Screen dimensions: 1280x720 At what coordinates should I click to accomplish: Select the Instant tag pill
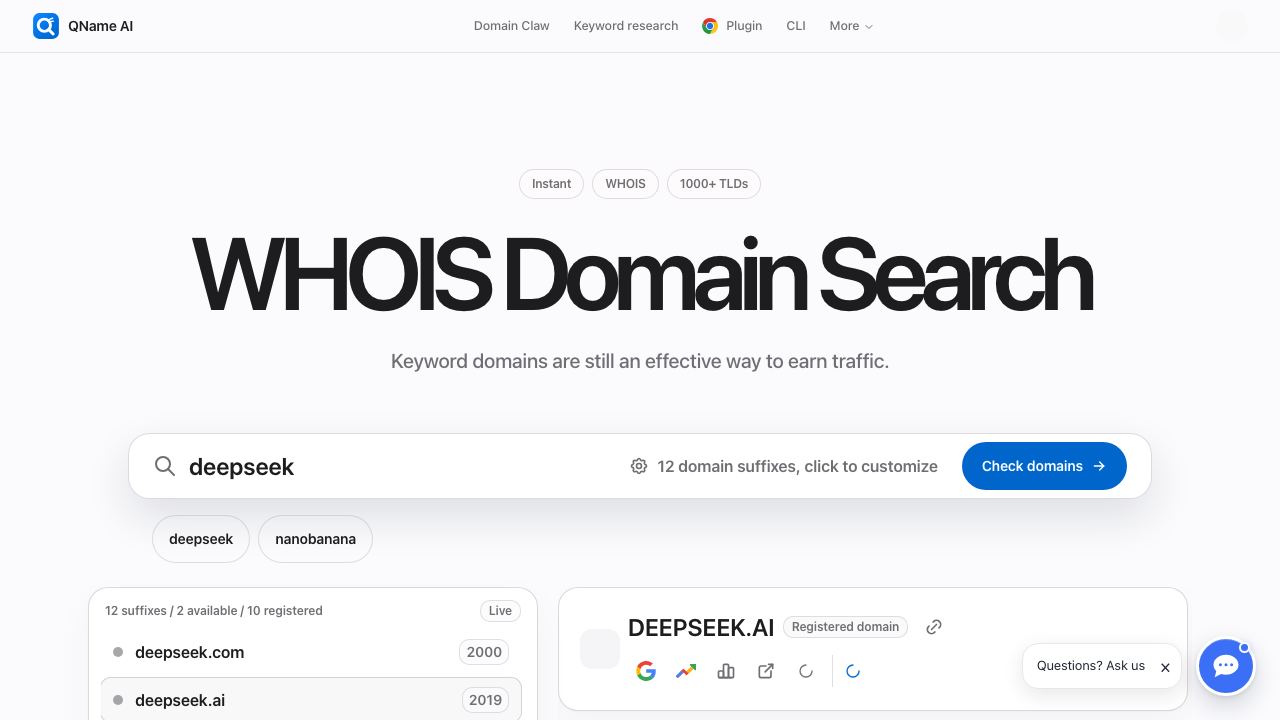click(551, 184)
